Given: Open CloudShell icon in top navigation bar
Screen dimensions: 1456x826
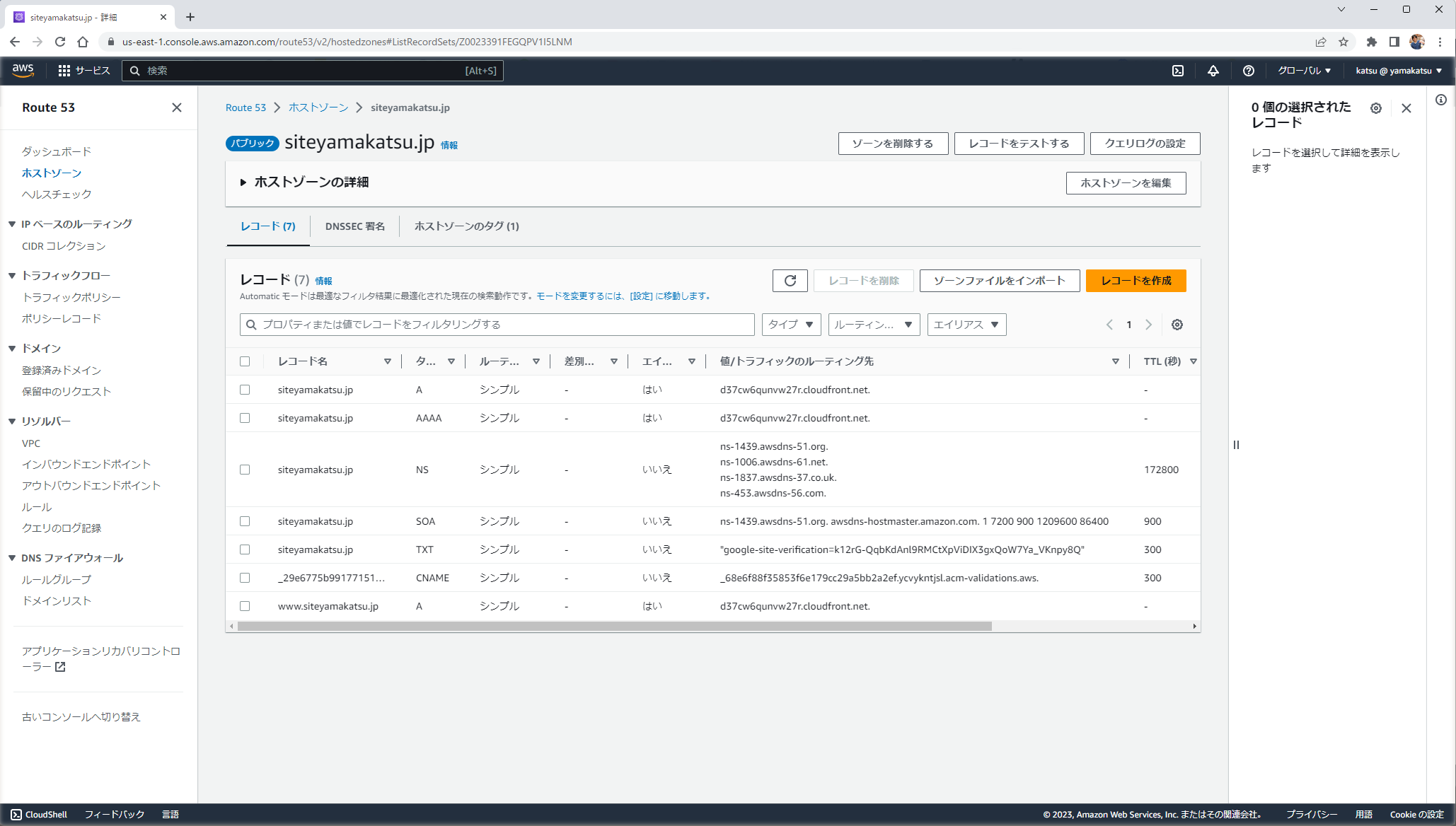Looking at the screenshot, I should point(1178,71).
